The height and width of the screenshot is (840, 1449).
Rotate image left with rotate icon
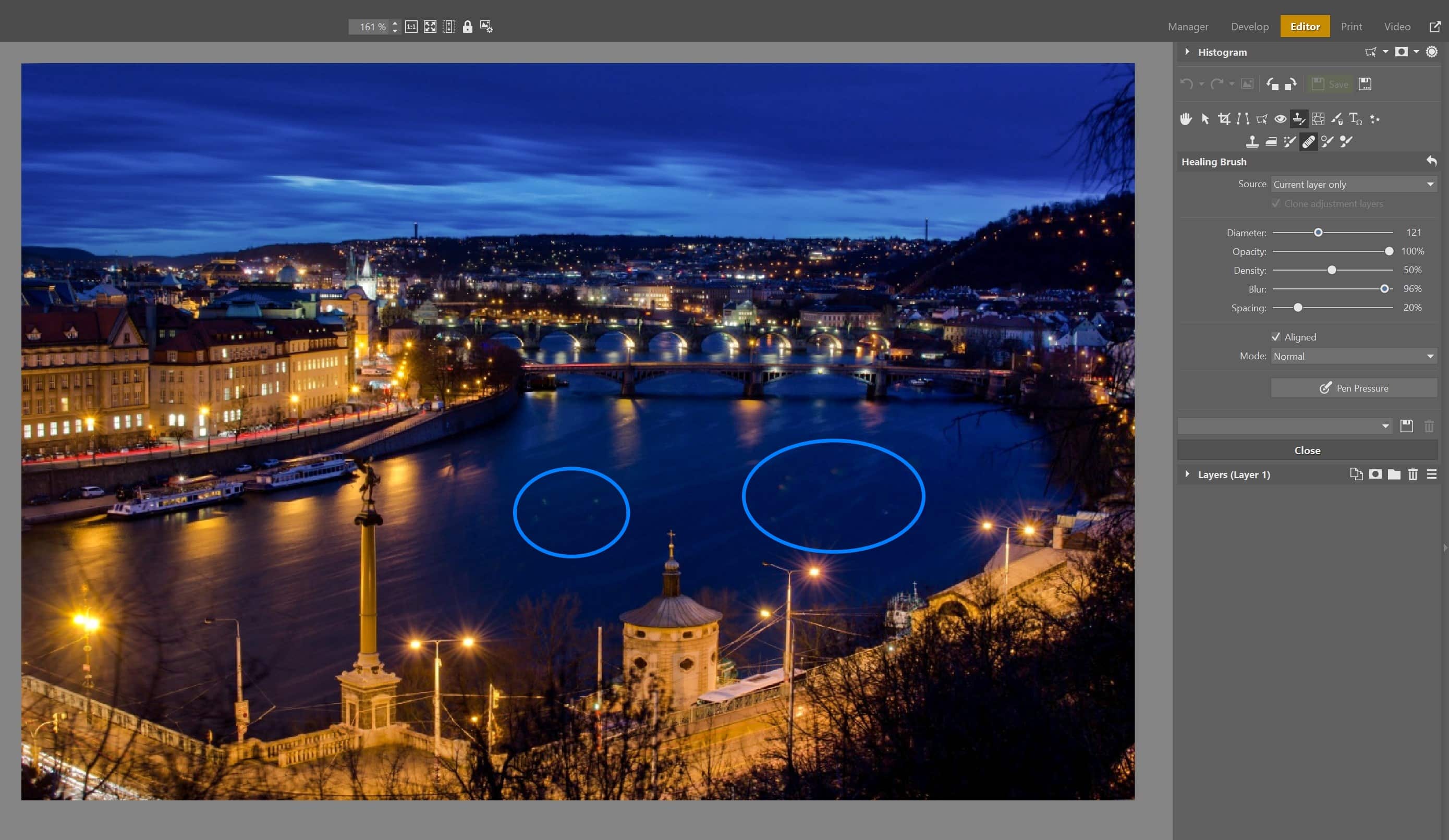tap(1272, 84)
